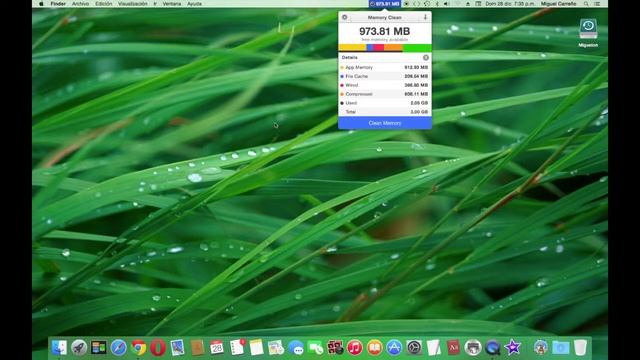Open Maps in the Dock
The height and width of the screenshot is (360, 640).
[x=276, y=347]
